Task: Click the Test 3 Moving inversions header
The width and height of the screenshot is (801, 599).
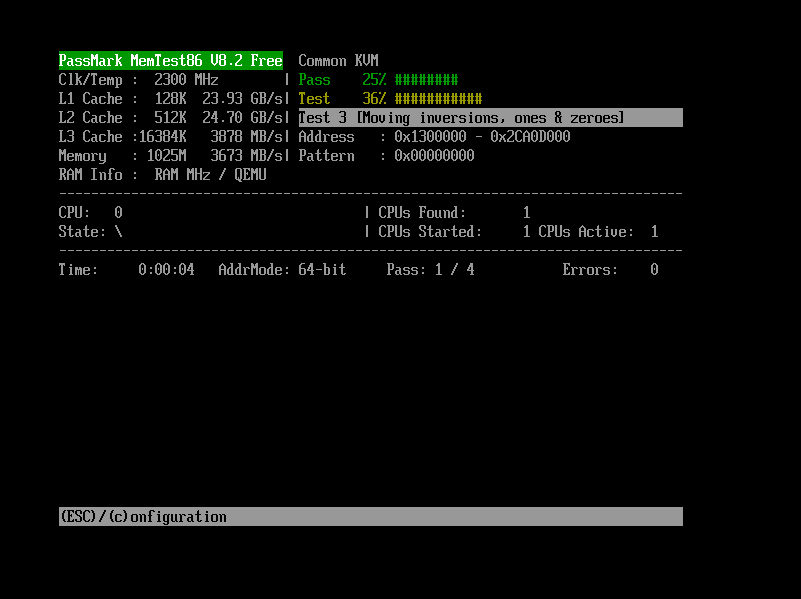Action: tap(490, 117)
